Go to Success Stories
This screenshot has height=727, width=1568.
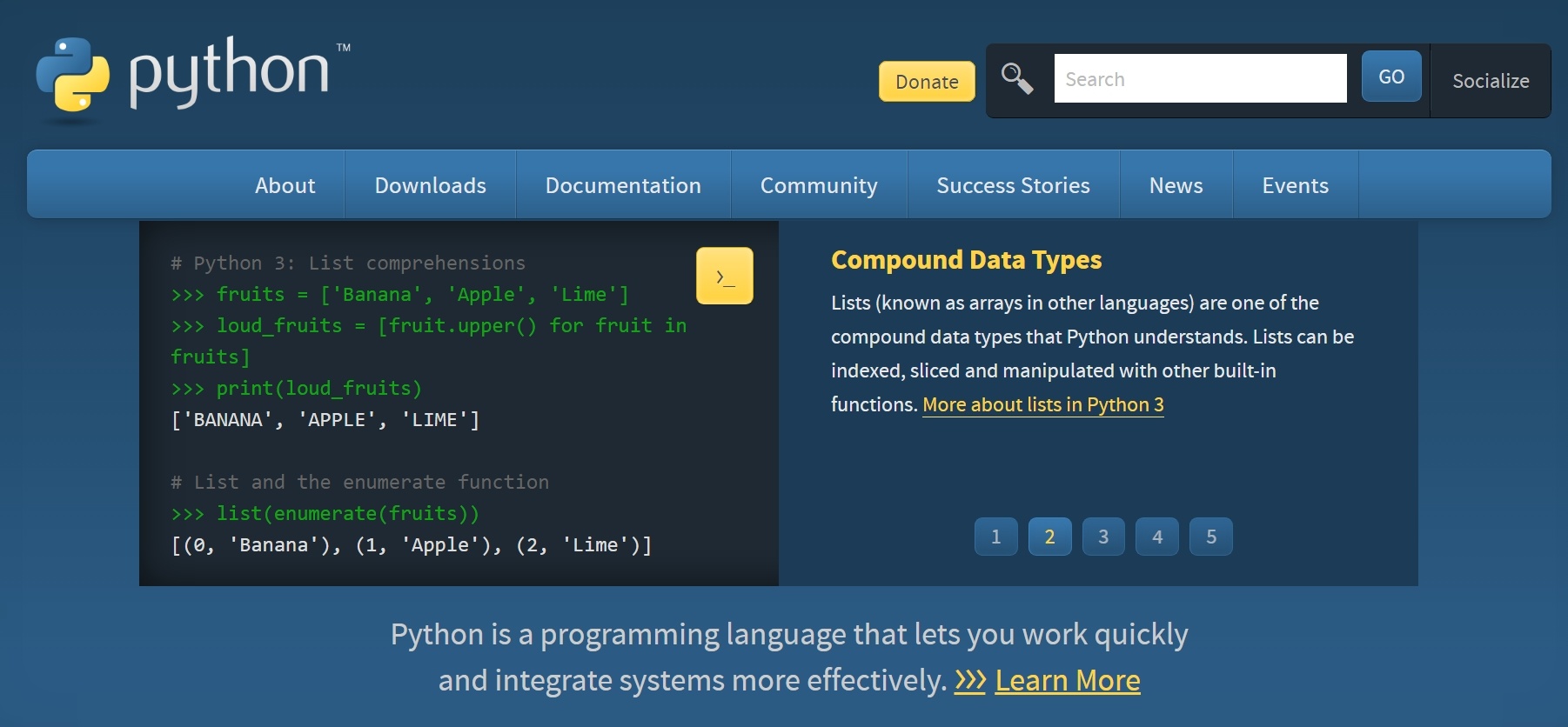(x=1013, y=185)
